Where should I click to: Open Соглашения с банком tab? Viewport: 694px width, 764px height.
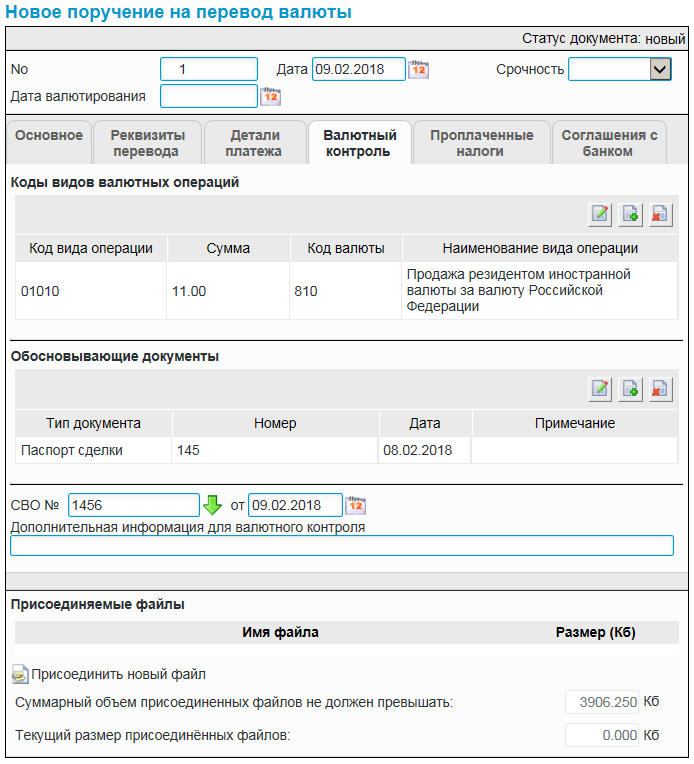[609, 143]
